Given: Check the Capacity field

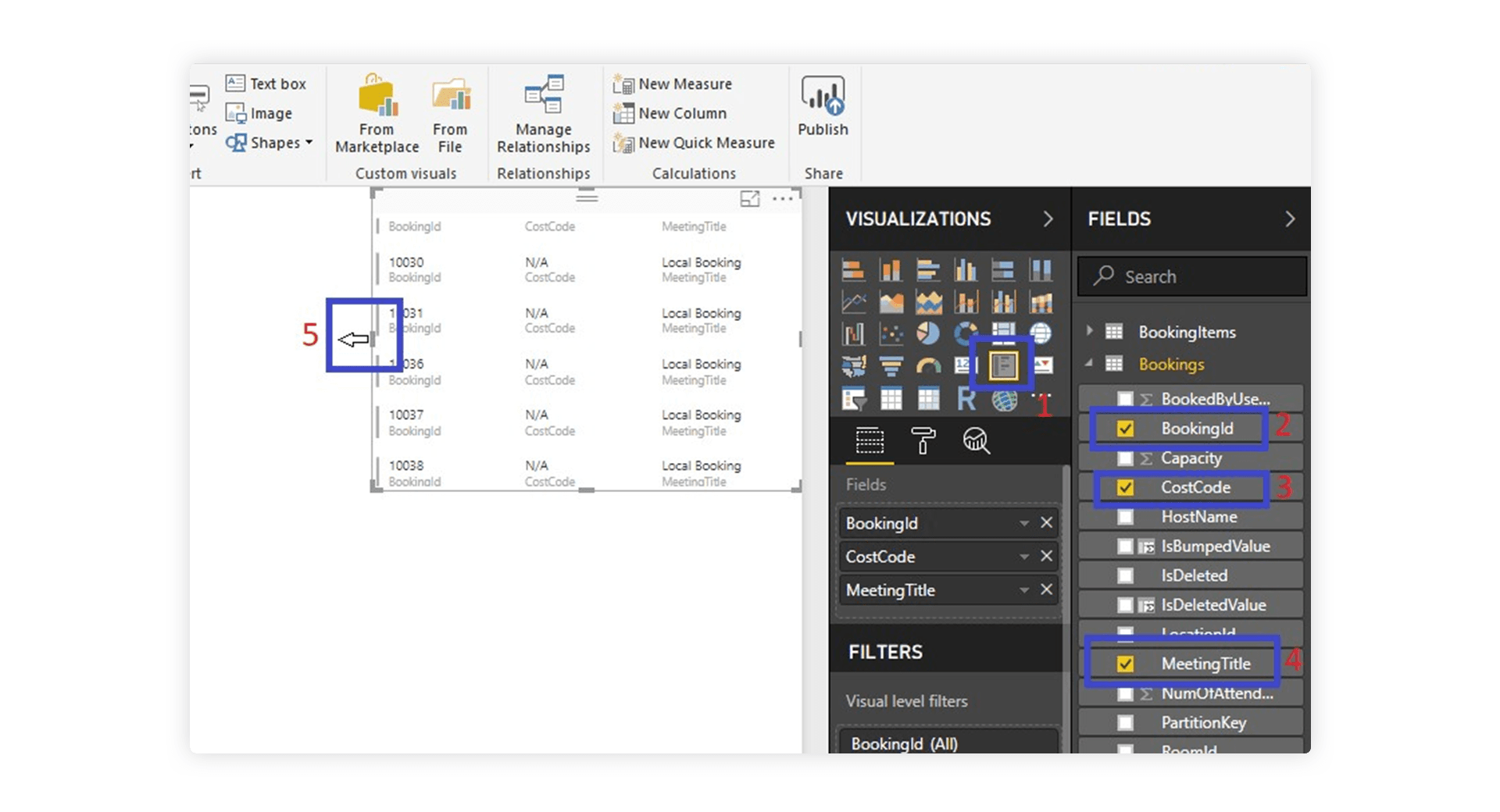Looking at the screenshot, I should 1125,458.
